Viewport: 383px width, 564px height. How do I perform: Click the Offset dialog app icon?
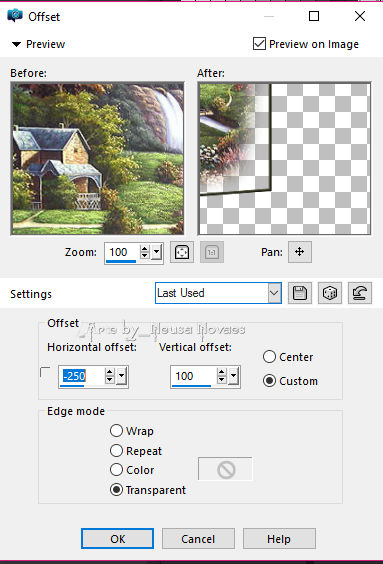click(x=15, y=15)
